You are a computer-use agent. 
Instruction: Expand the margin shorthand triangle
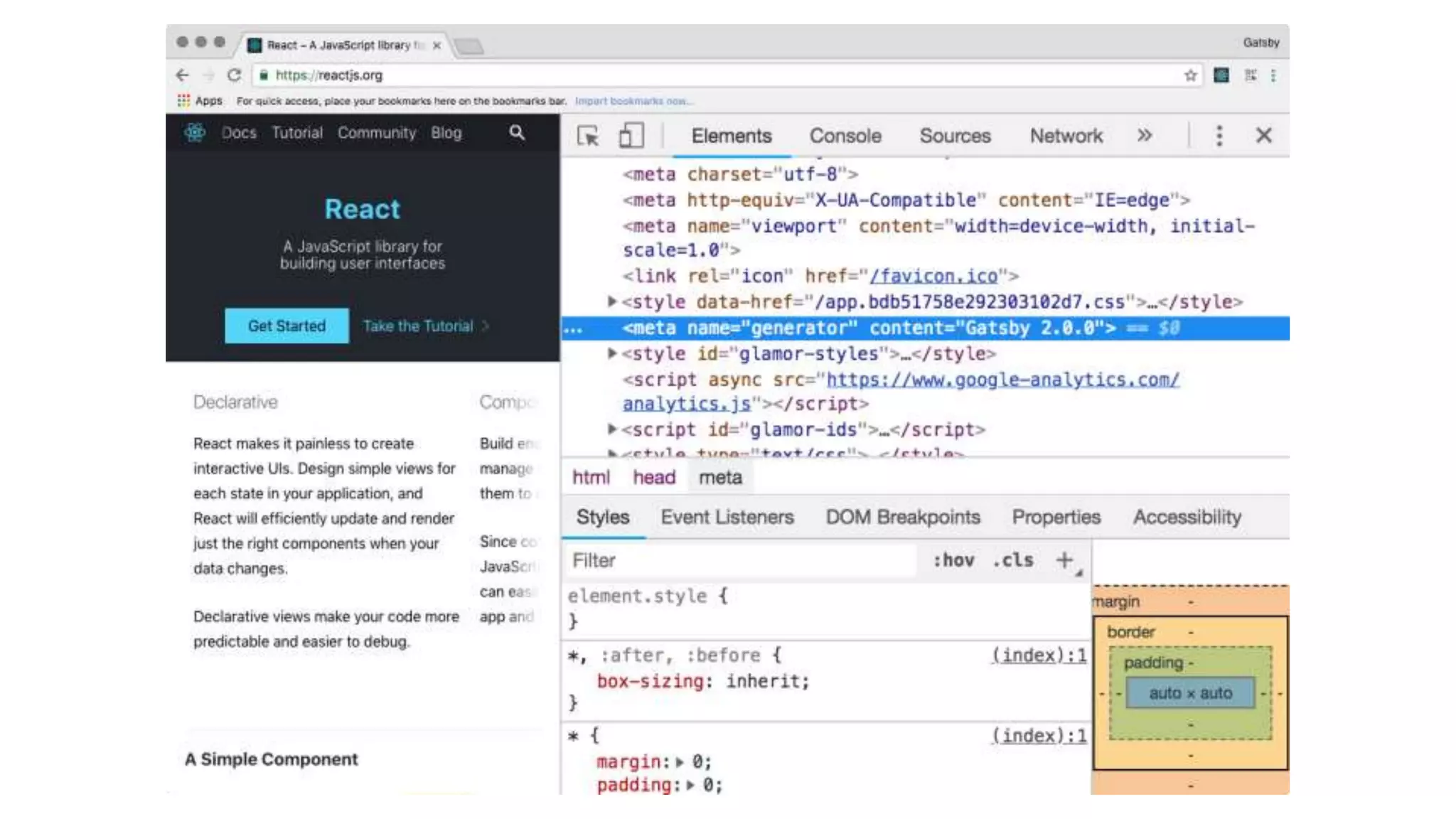tap(680, 762)
